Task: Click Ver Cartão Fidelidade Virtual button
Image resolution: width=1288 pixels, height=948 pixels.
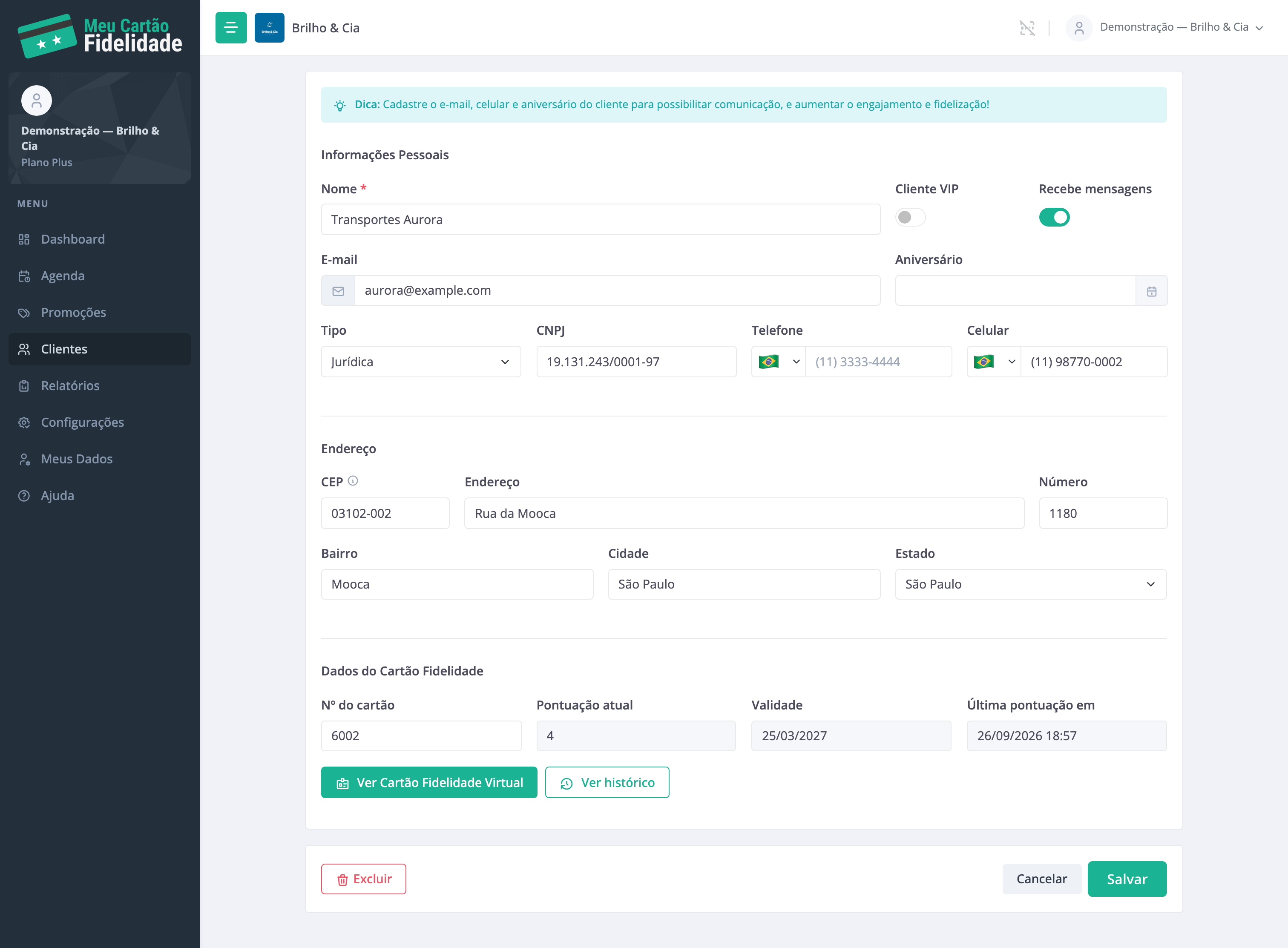Action: pyautogui.click(x=429, y=783)
